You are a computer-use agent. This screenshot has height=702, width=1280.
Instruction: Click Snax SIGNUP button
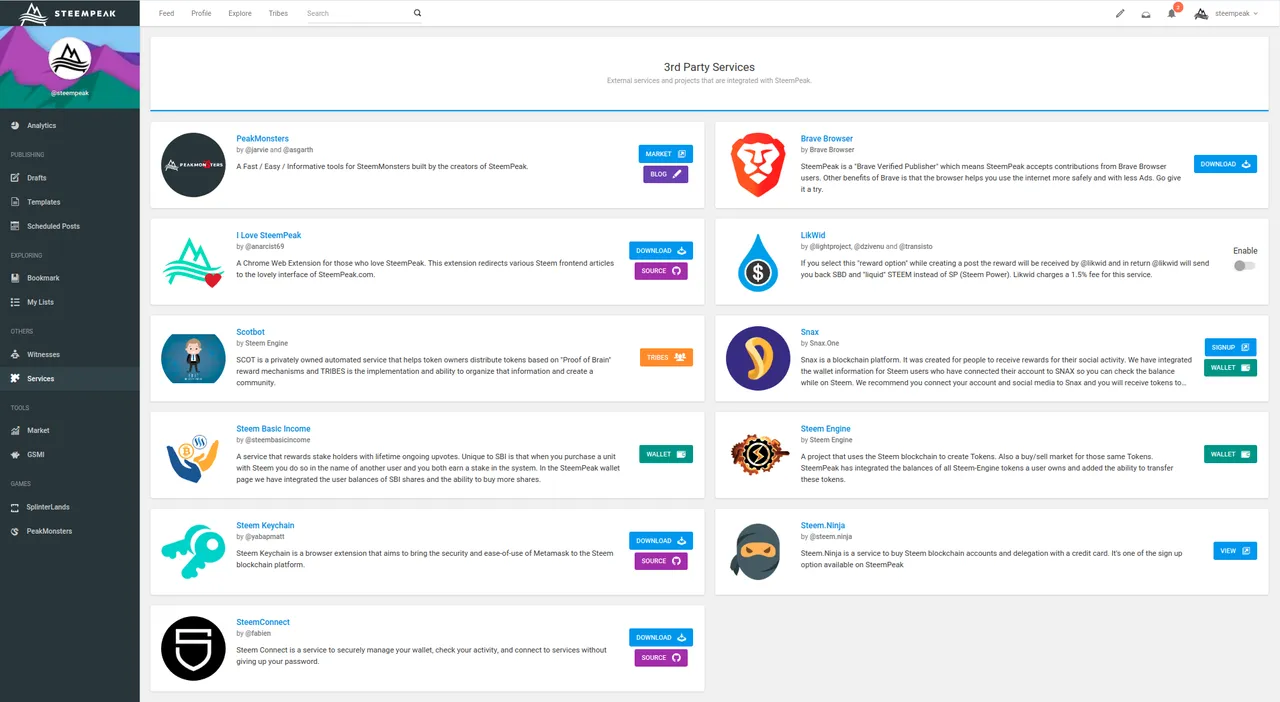pos(1230,347)
